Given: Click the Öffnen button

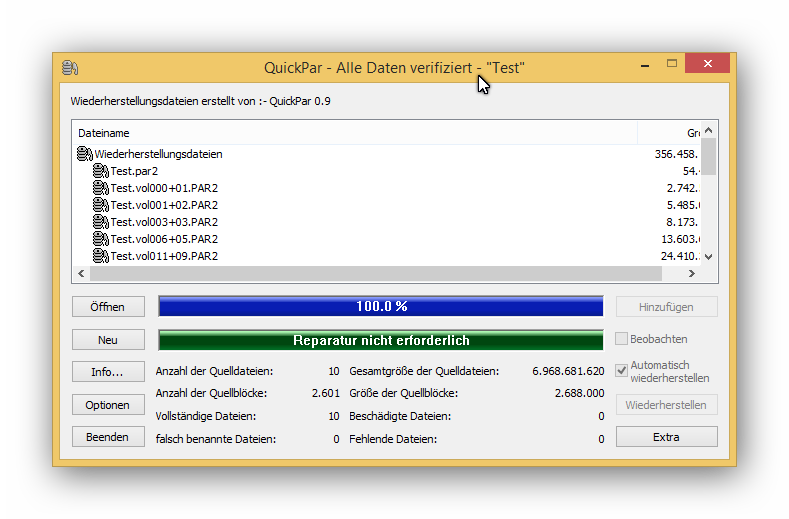Looking at the screenshot, I should click(x=108, y=307).
